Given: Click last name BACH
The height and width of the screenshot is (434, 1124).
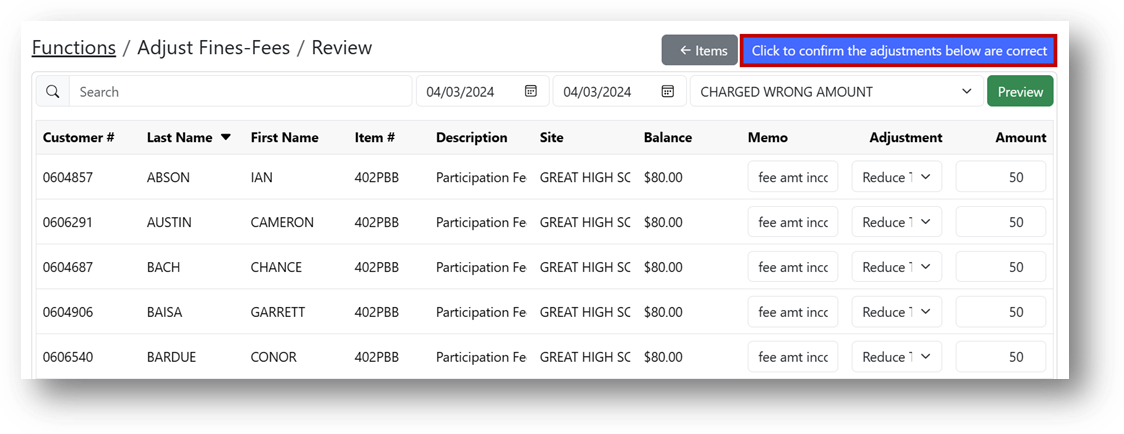Looking at the screenshot, I should [x=163, y=267].
